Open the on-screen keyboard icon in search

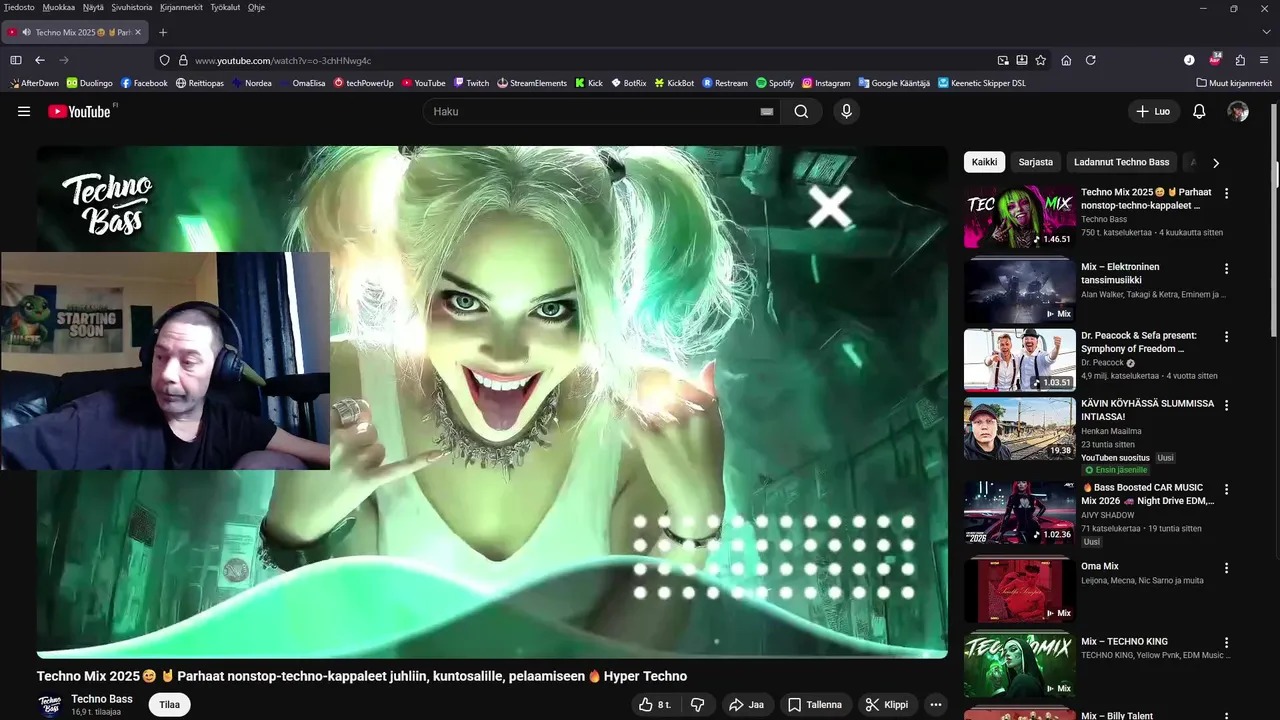(x=767, y=111)
